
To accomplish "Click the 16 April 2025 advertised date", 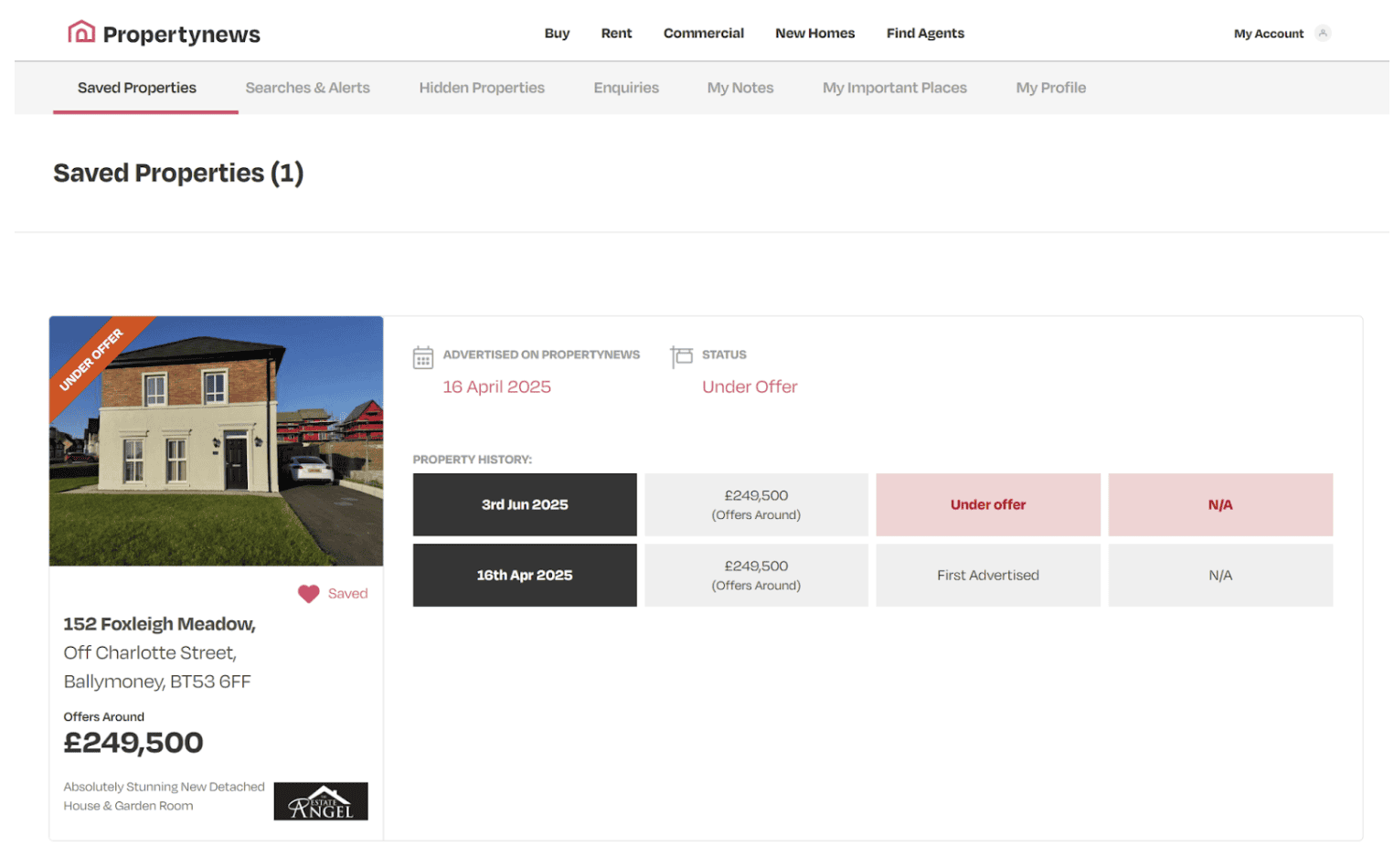I will 496,387.
